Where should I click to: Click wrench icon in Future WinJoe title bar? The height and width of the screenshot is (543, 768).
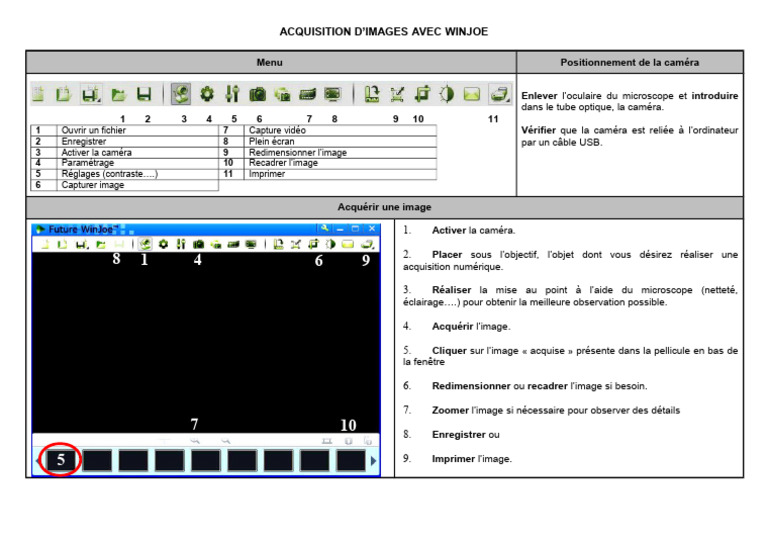click(x=324, y=228)
